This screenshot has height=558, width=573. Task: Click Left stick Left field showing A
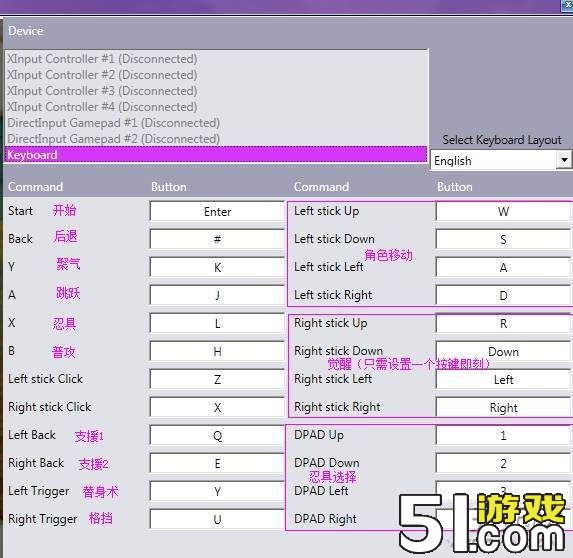503,267
